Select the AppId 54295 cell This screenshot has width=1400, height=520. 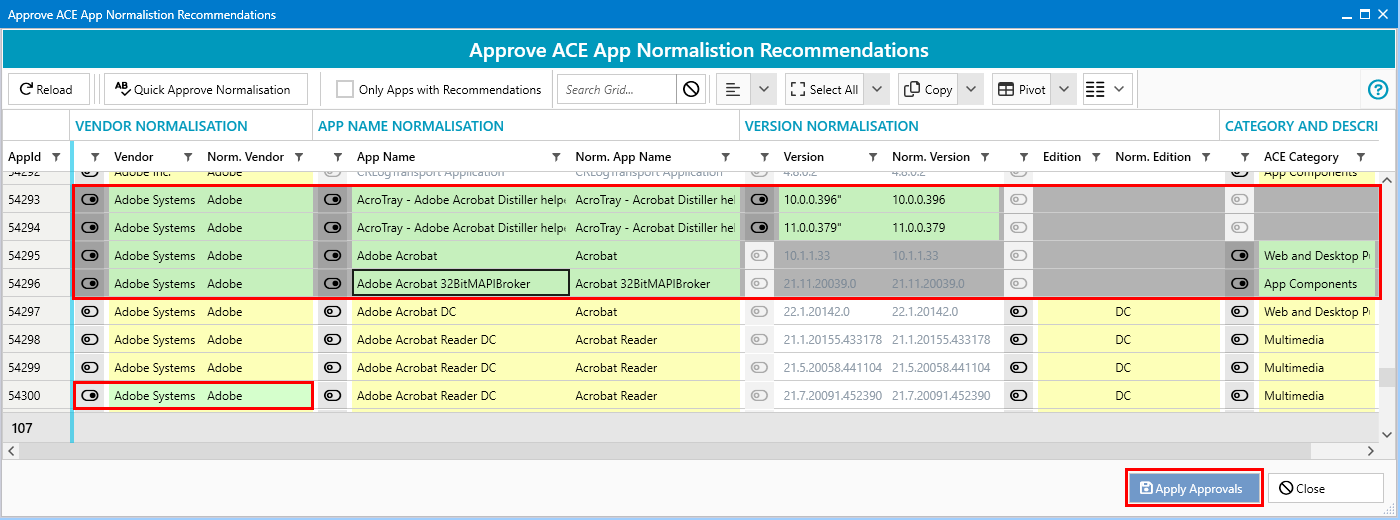pos(36,256)
